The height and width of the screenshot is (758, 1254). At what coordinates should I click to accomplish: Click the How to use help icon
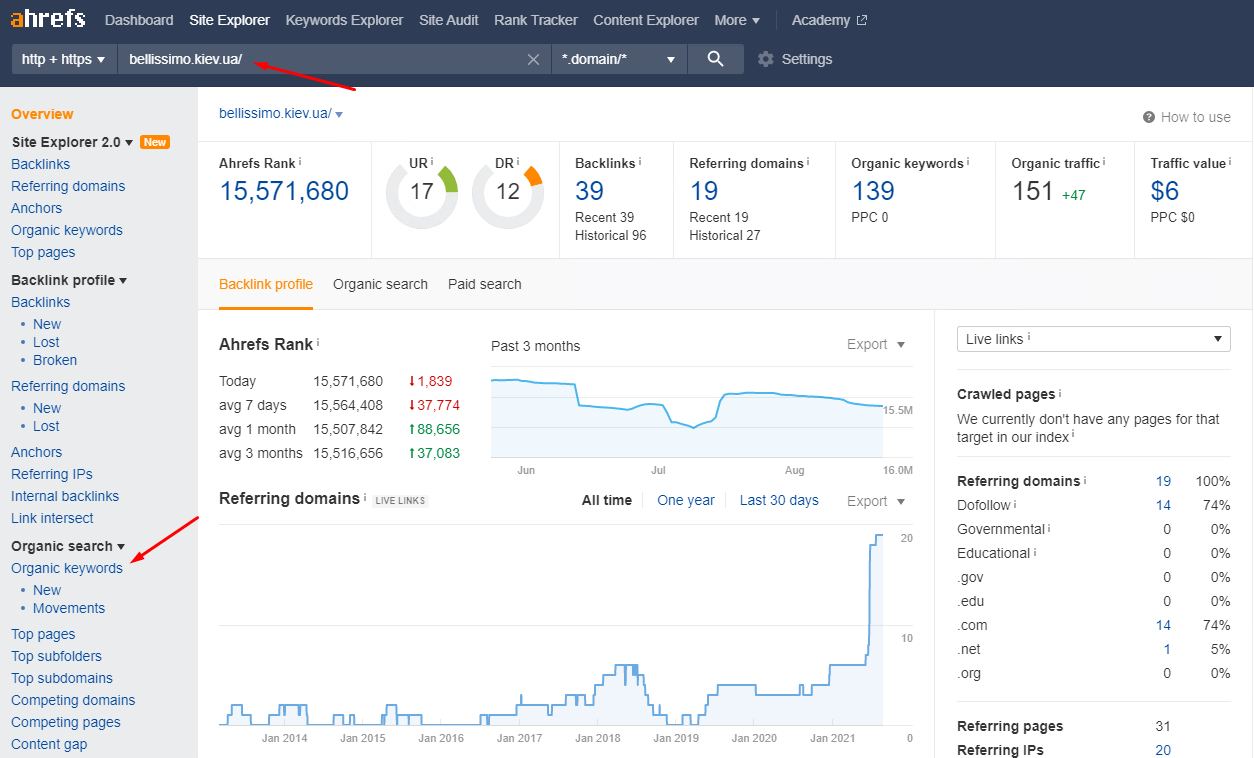point(1149,117)
